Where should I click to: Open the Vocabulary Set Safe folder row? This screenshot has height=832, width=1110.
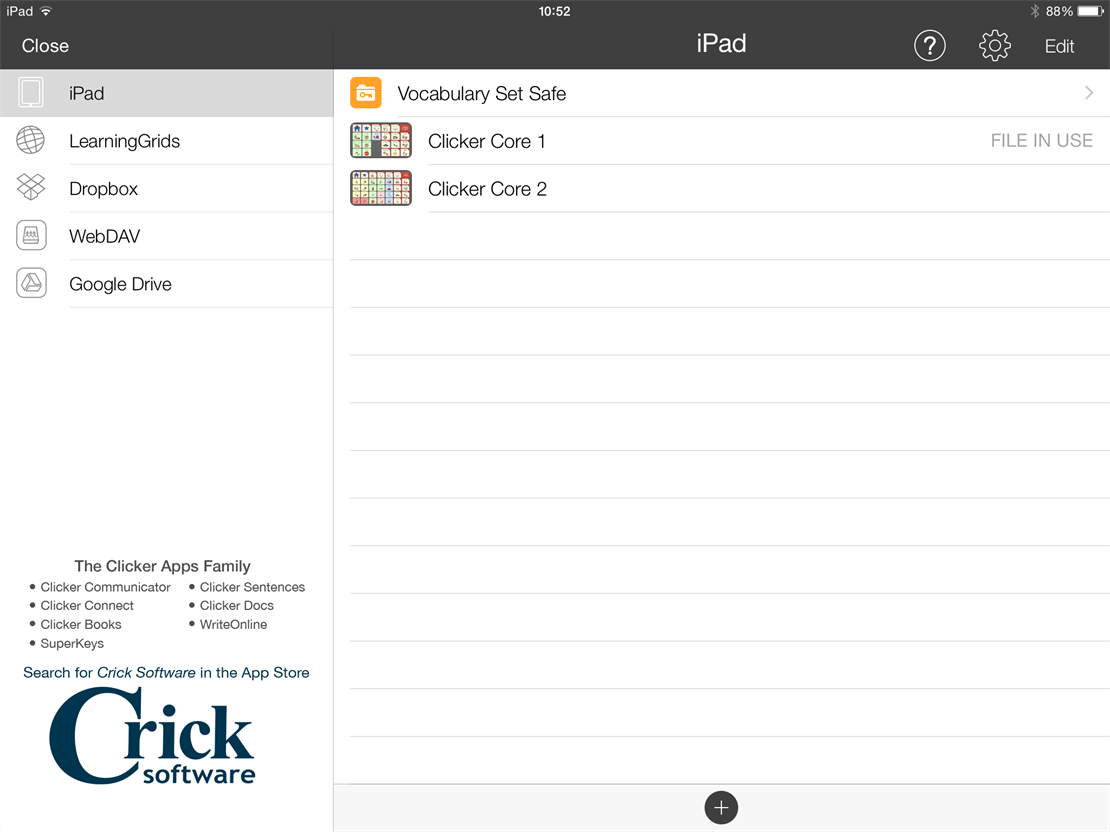721,93
